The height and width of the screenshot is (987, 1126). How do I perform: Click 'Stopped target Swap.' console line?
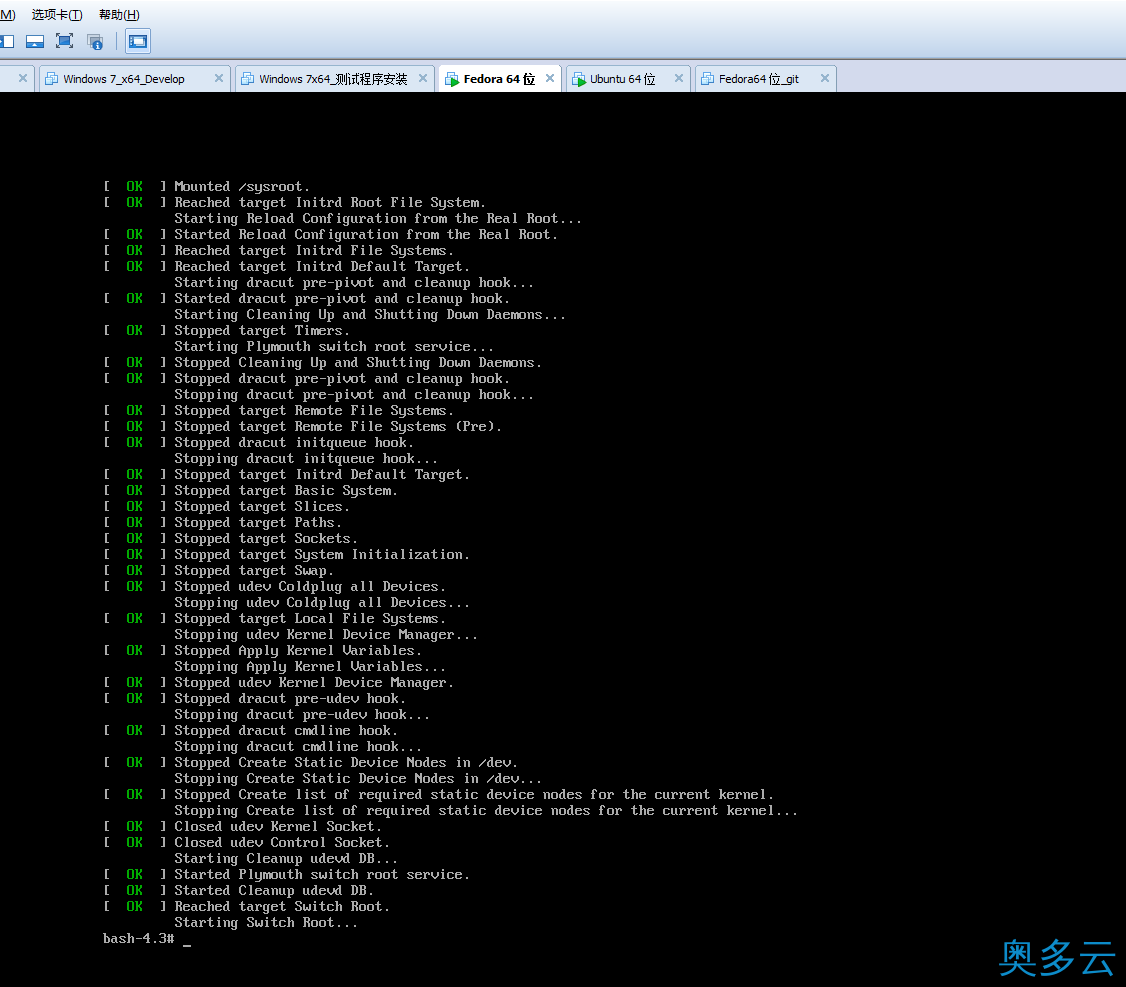(x=253, y=570)
